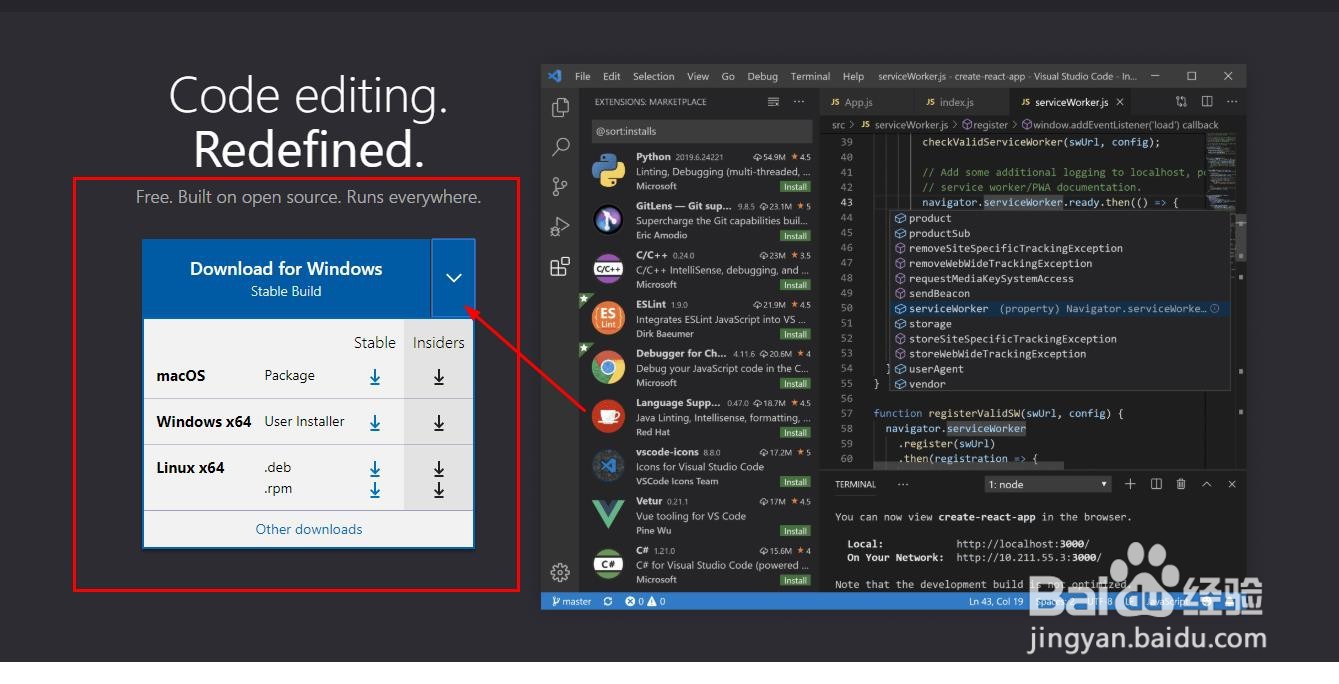
Task: Maximize the terminal panel with the chevron
Action: tap(1206, 484)
